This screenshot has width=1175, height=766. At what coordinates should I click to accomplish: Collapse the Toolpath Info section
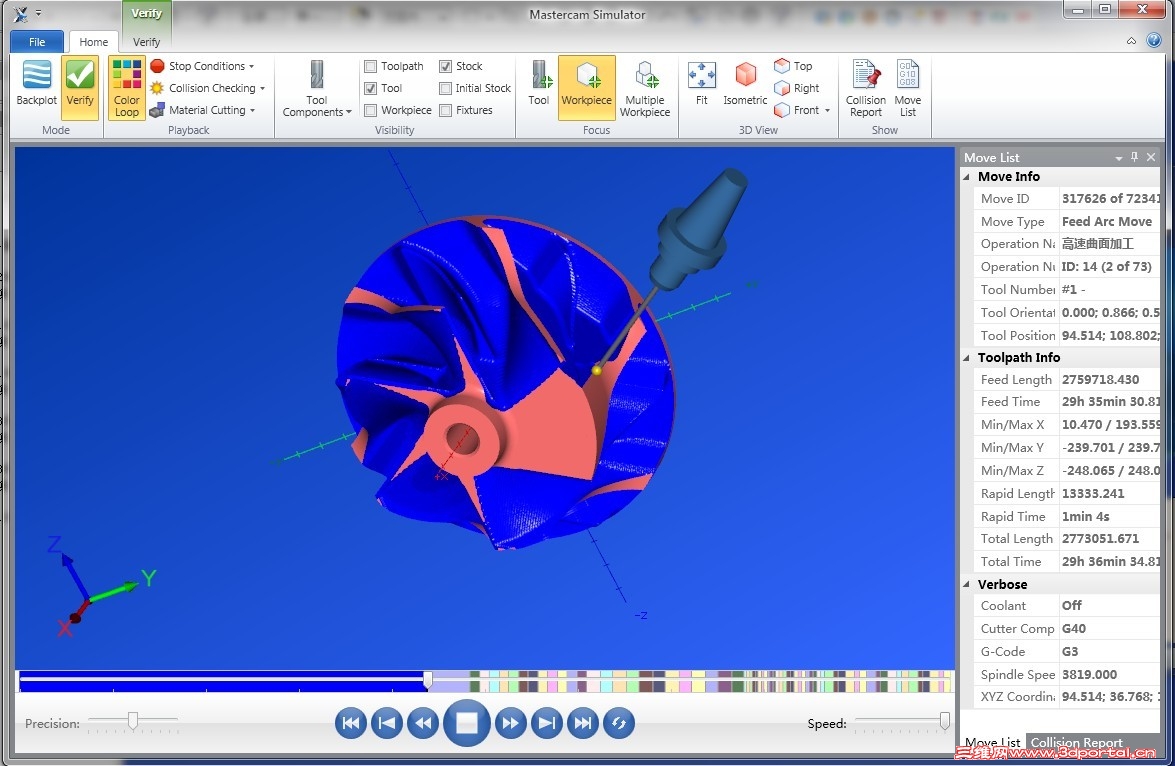coord(967,358)
